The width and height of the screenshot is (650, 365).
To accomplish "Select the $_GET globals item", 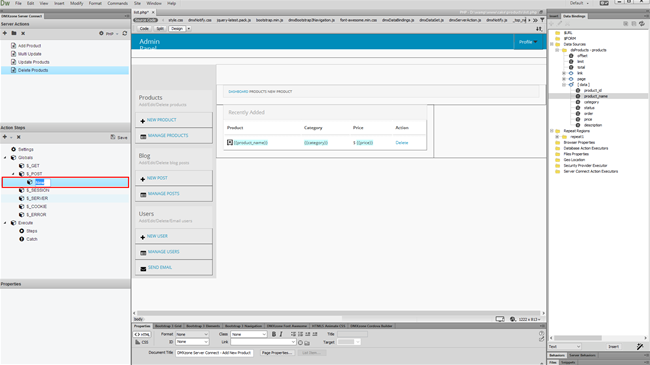I will coord(33,165).
